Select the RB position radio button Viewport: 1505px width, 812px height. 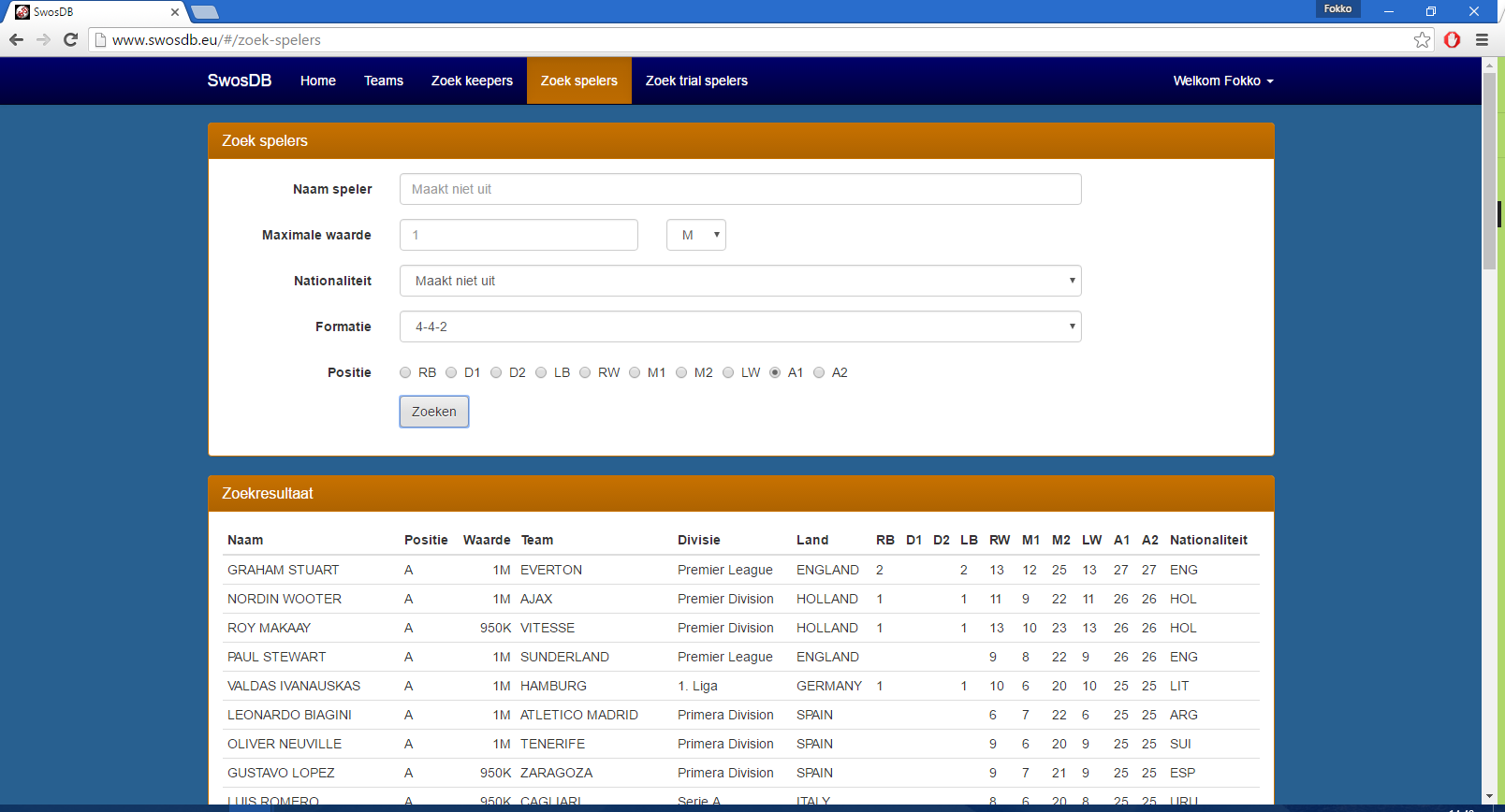405,372
